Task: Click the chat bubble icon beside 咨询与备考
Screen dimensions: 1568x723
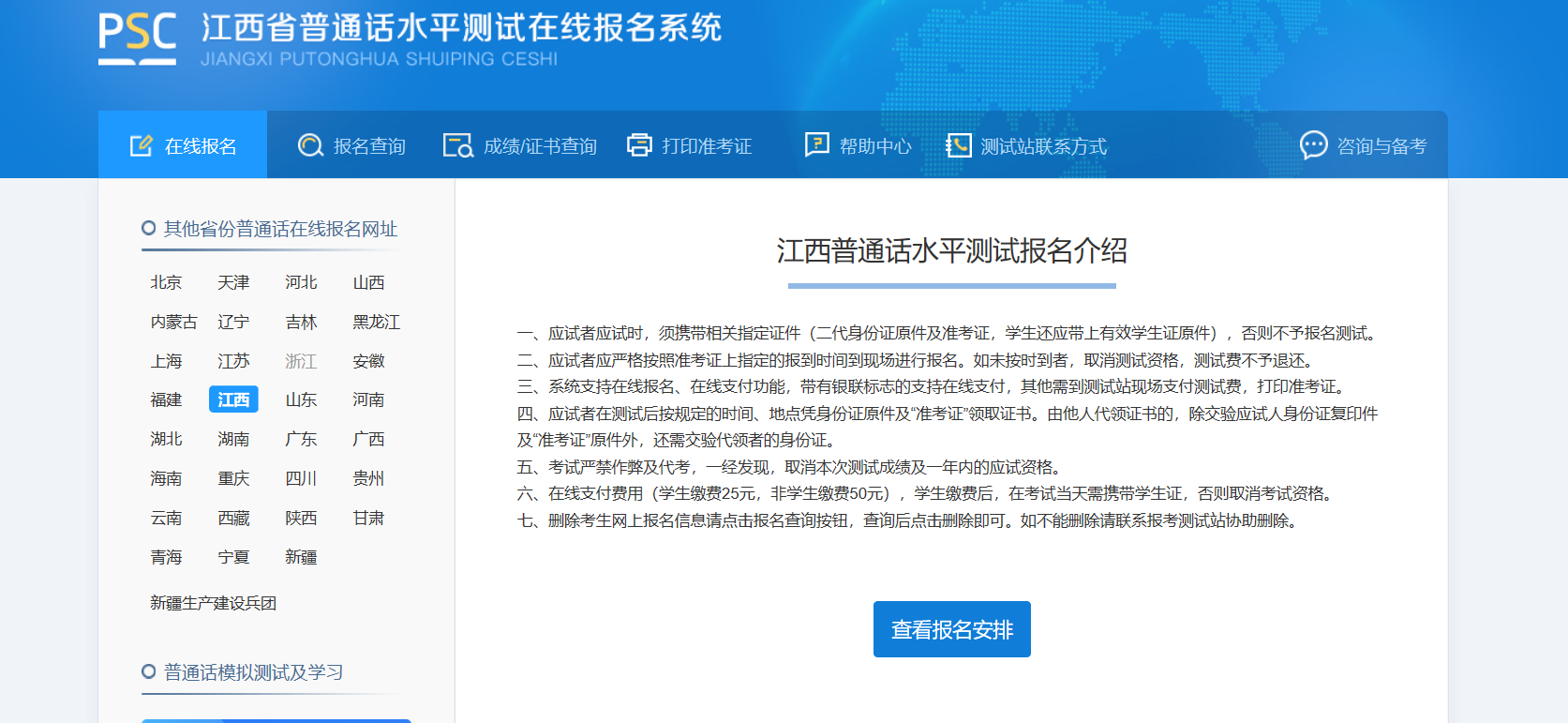Action: click(x=1313, y=145)
